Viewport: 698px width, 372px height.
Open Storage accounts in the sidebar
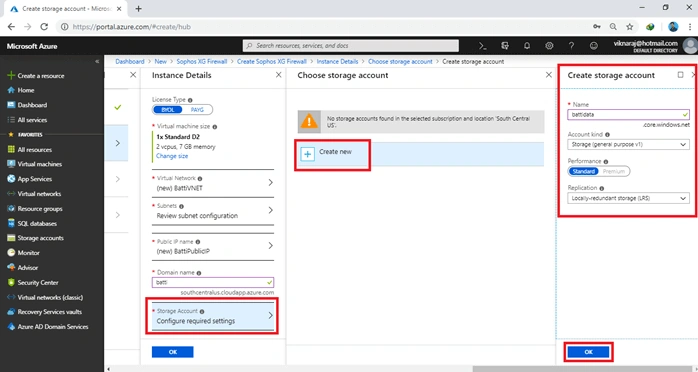tap(36, 238)
